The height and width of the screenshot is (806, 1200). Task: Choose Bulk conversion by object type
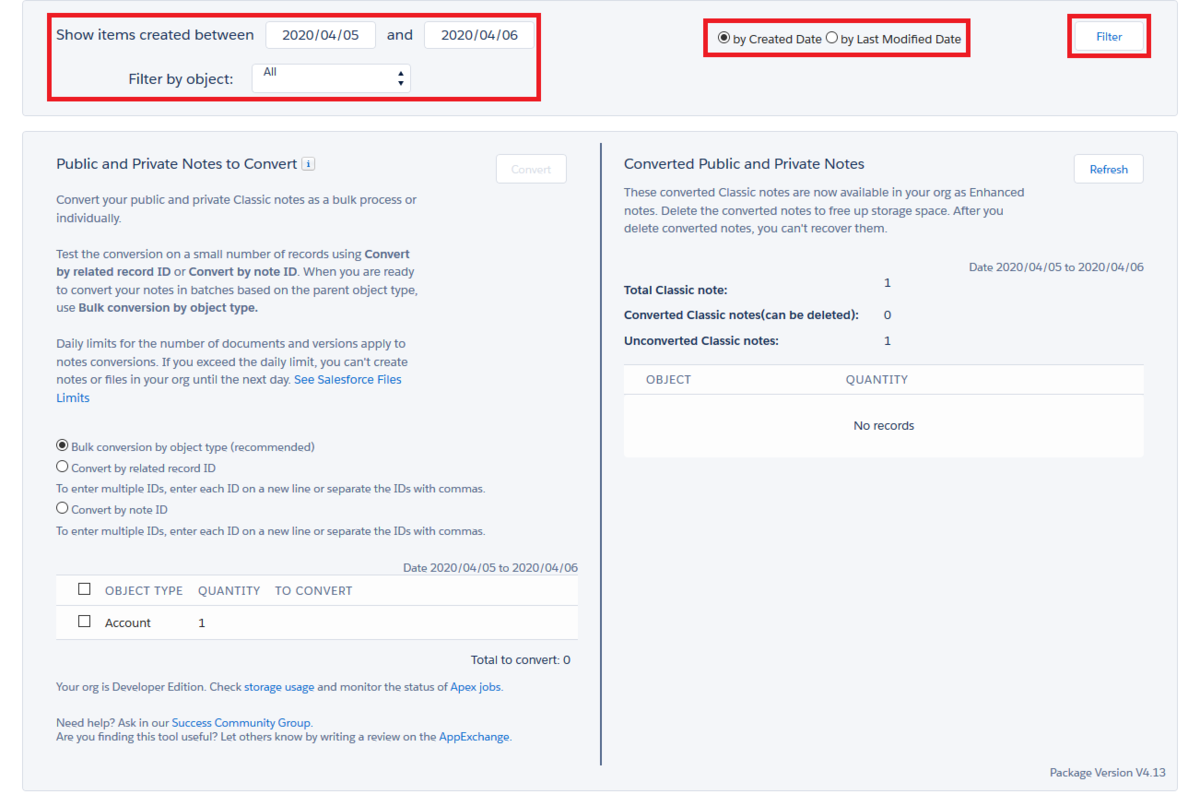click(x=62, y=445)
